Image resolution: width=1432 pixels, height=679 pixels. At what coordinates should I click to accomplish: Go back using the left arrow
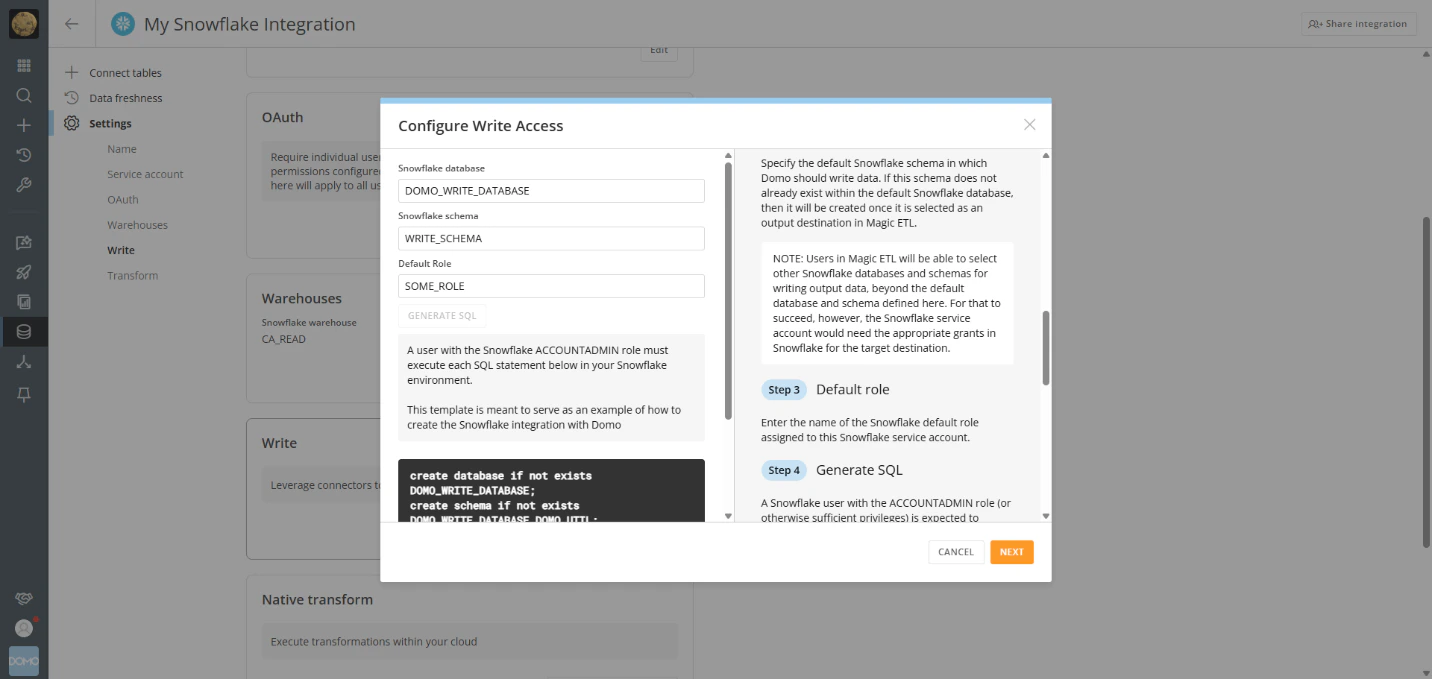(72, 24)
